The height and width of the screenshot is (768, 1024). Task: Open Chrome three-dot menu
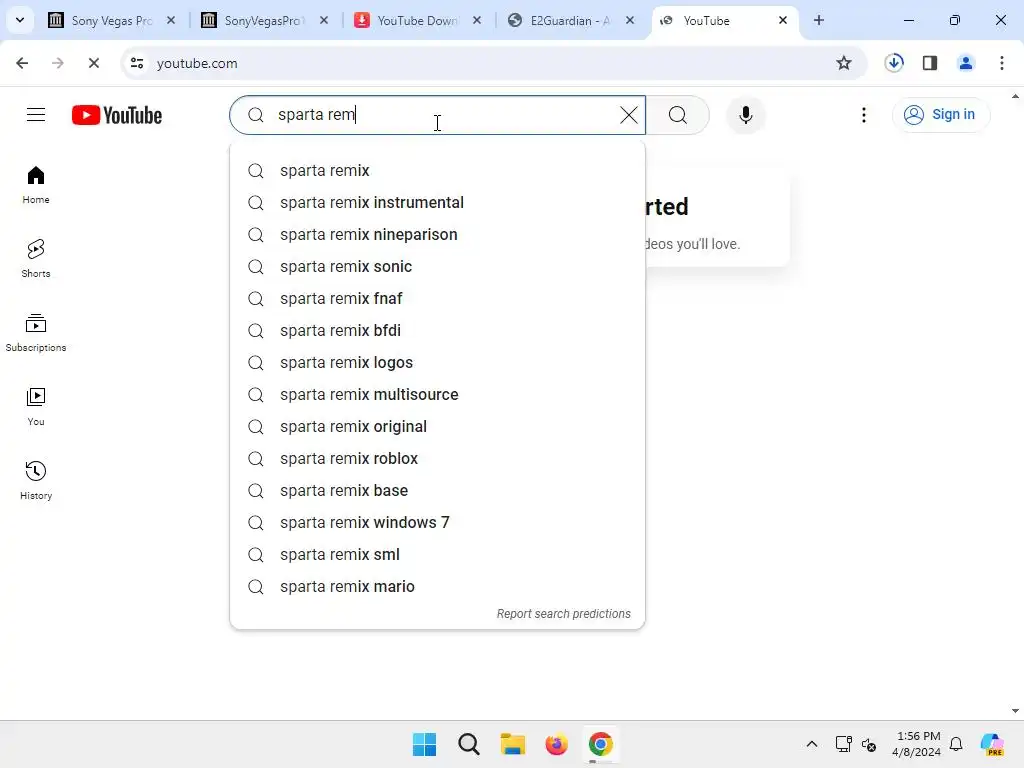pyautogui.click(x=1002, y=63)
